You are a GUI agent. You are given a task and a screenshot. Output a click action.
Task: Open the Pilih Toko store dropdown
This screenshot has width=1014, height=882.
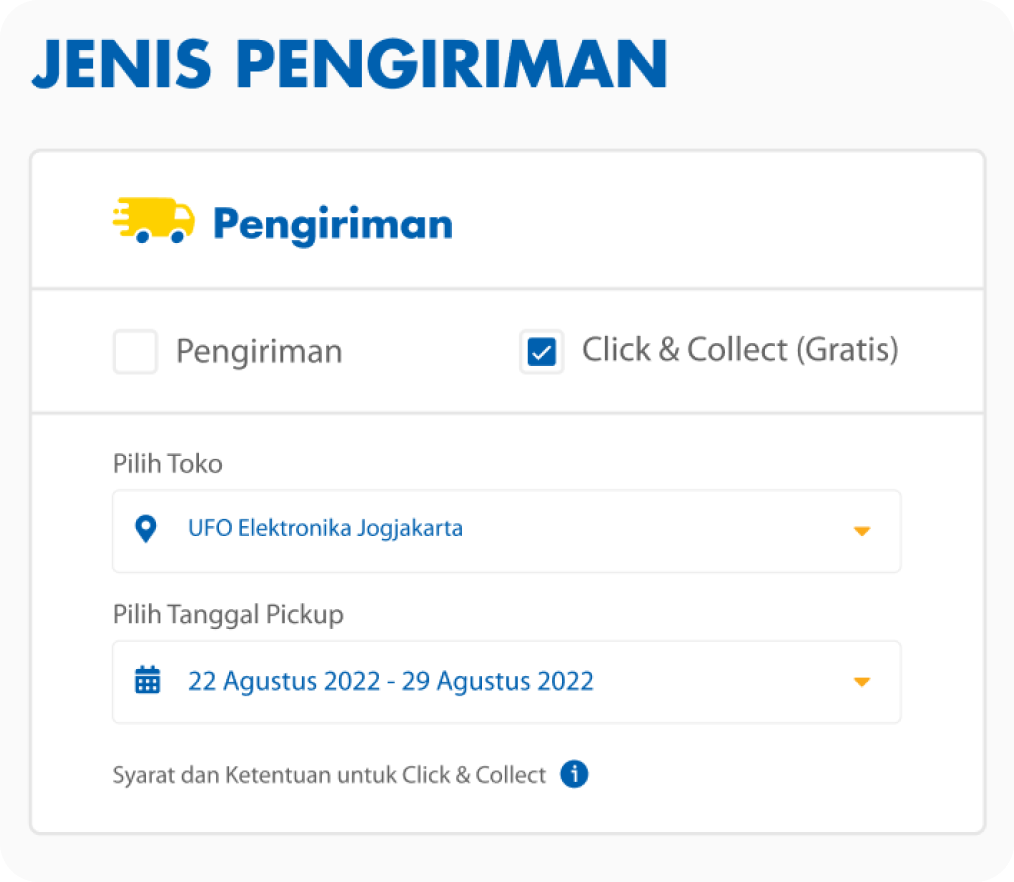506,531
